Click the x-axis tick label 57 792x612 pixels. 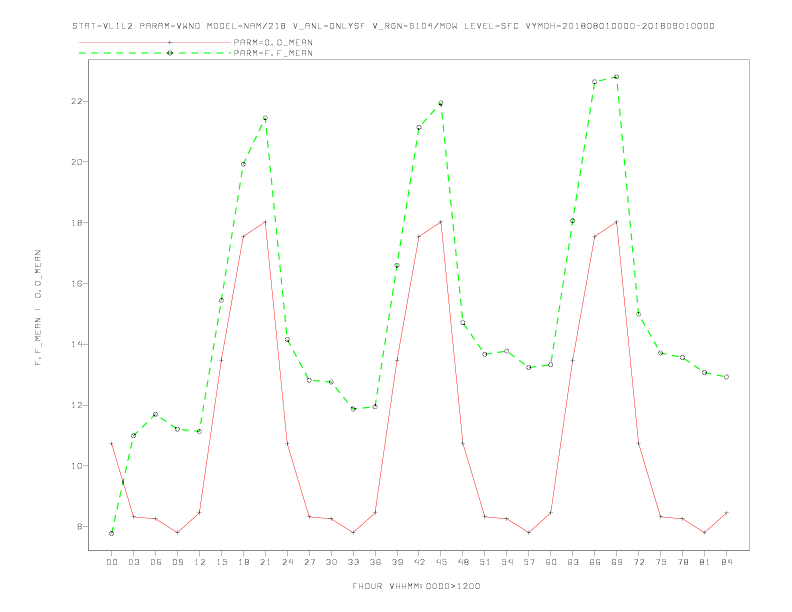529,562
